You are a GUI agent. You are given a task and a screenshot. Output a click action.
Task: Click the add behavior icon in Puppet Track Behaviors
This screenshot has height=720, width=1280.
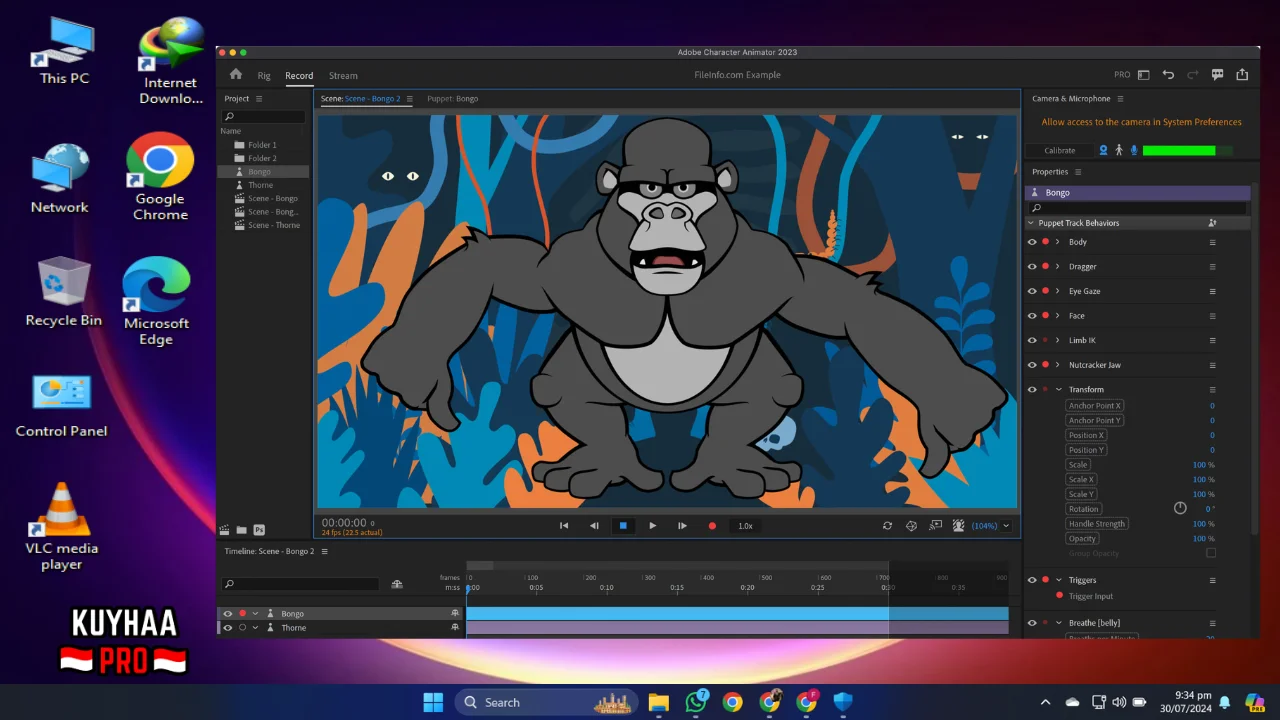tap(1212, 223)
